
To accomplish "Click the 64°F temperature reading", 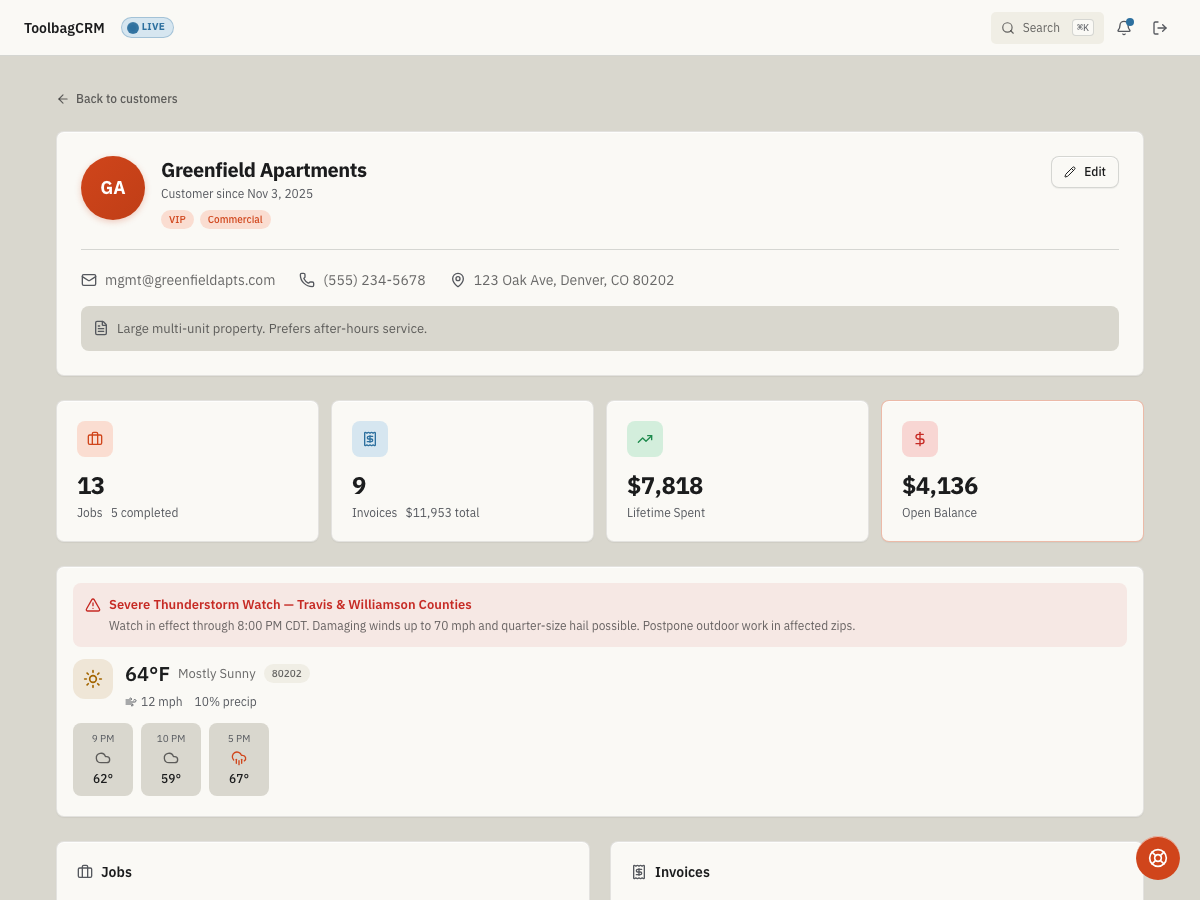I will 147,674.
